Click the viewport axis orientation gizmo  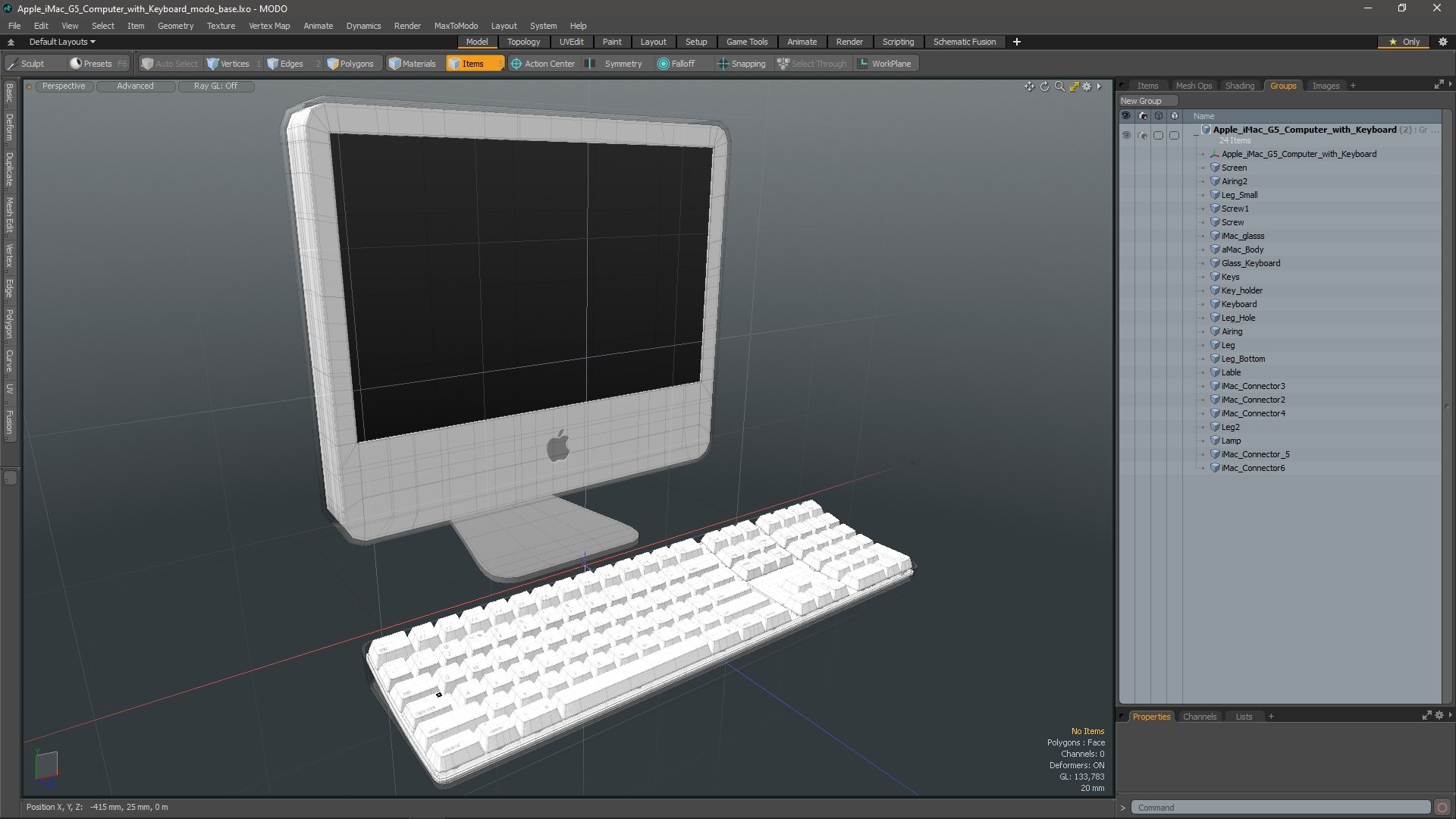coord(46,765)
